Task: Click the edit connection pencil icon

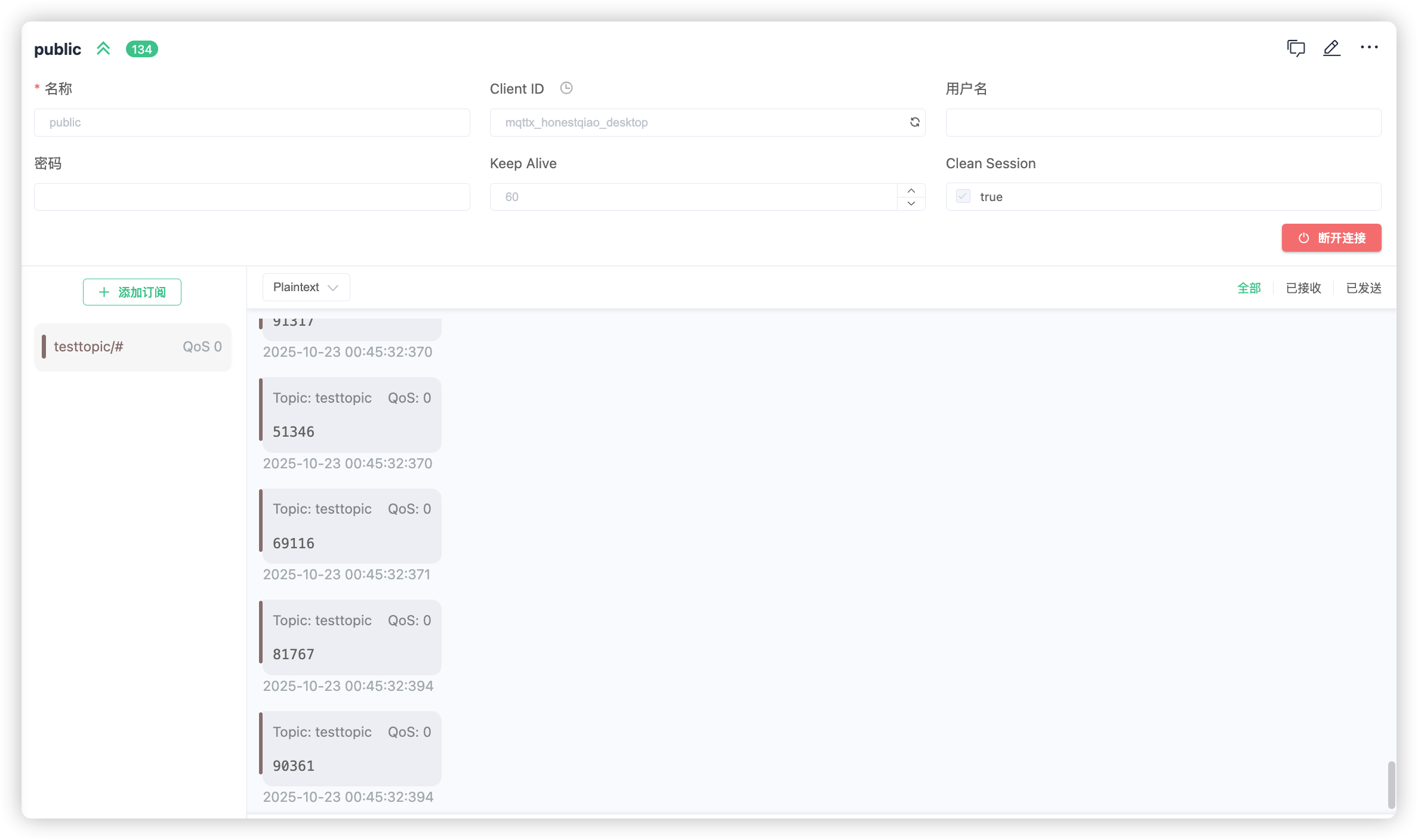Action: click(1331, 48)
